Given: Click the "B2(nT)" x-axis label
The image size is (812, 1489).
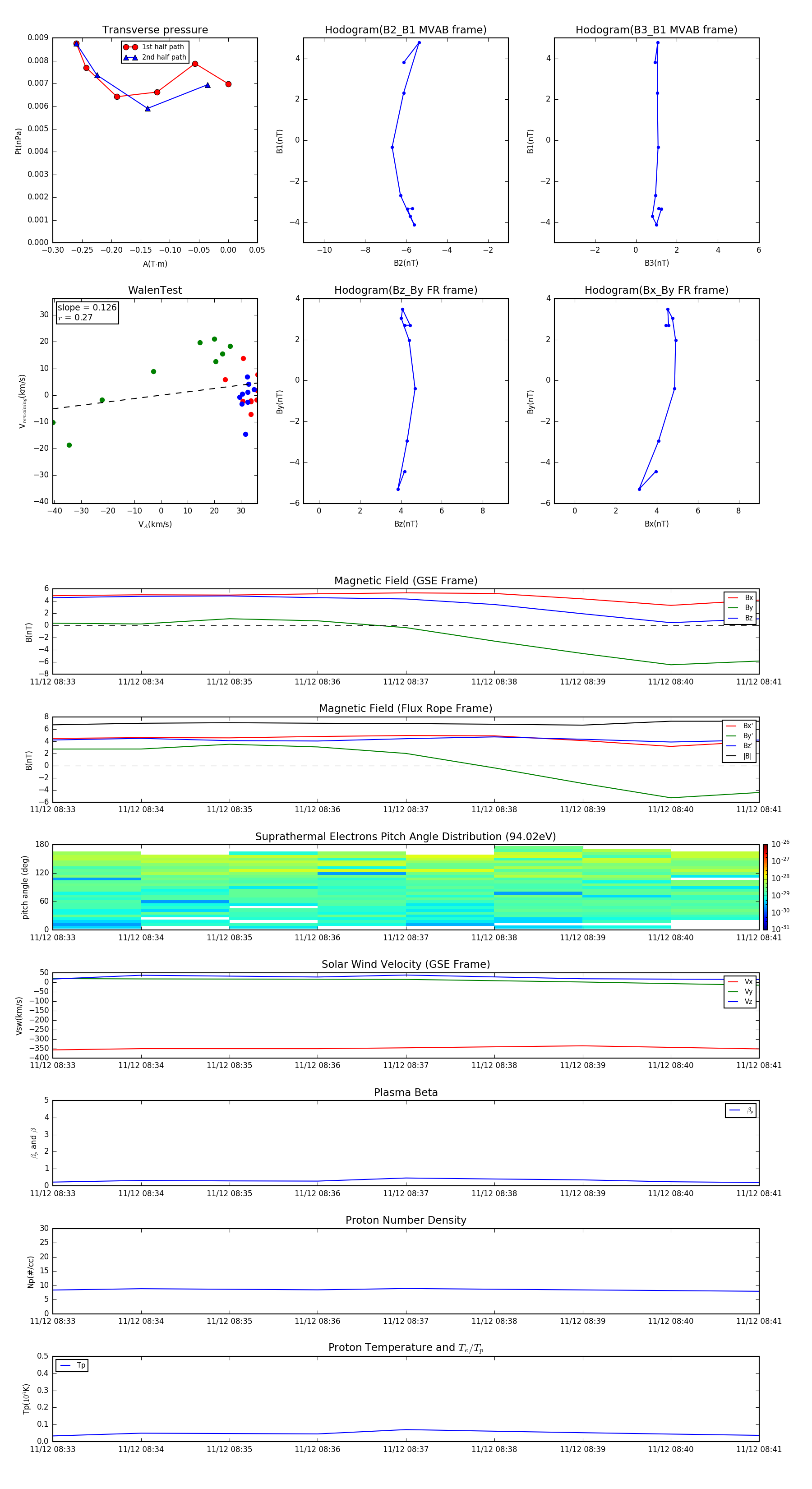Looking at the screenshot, I should (x=406, y=264).
